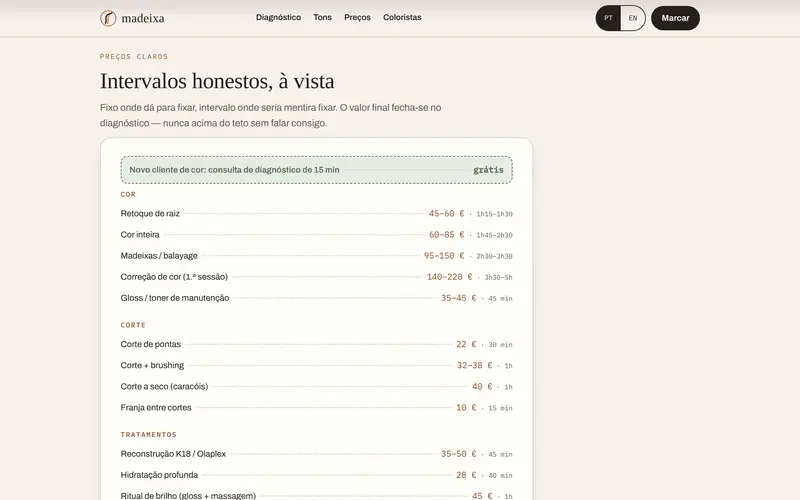
Task: Select 'Gloss / toner de manutenção'
Action: click(174, 298)
